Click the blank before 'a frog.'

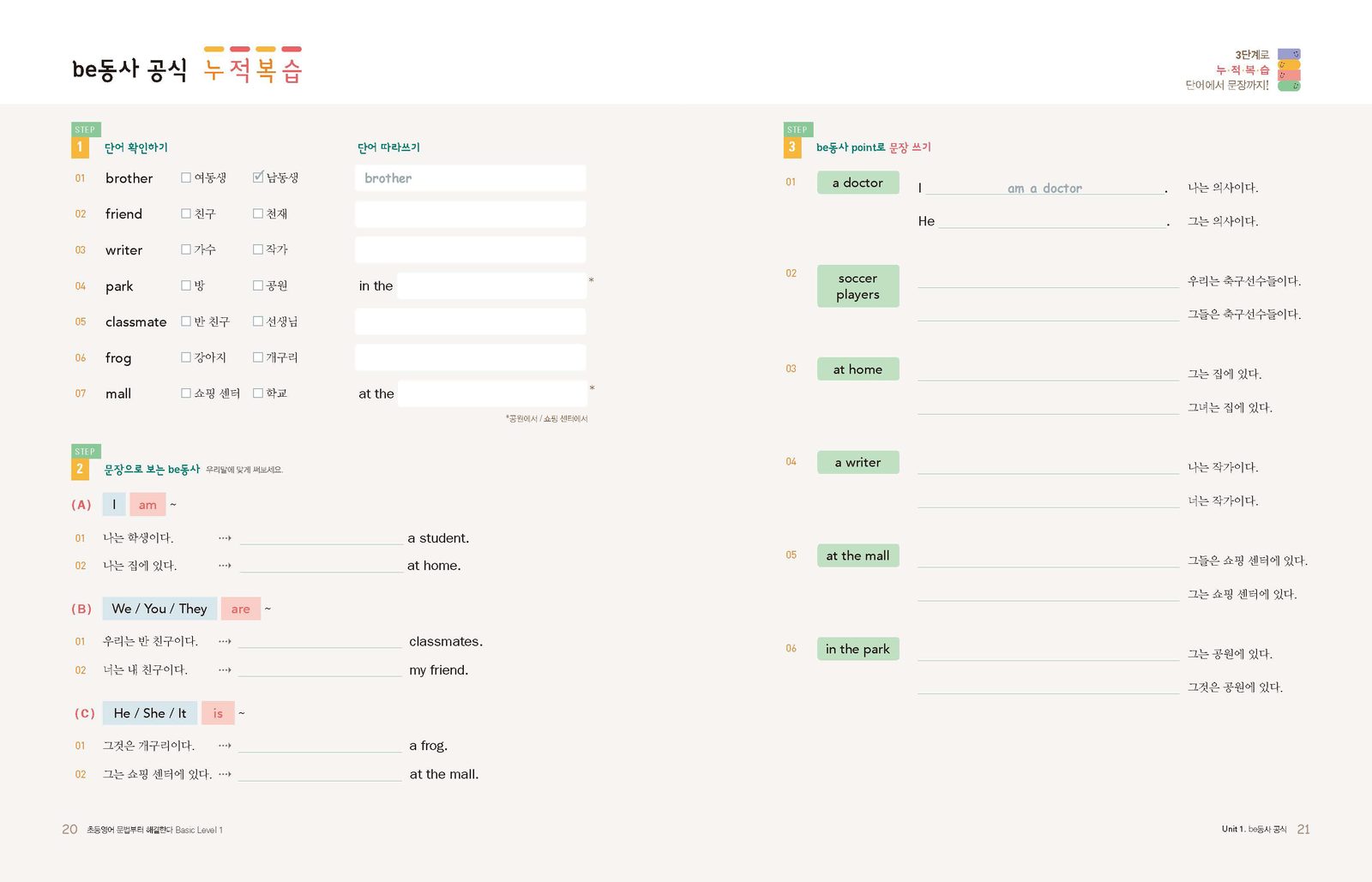click(x=320, y=746)
